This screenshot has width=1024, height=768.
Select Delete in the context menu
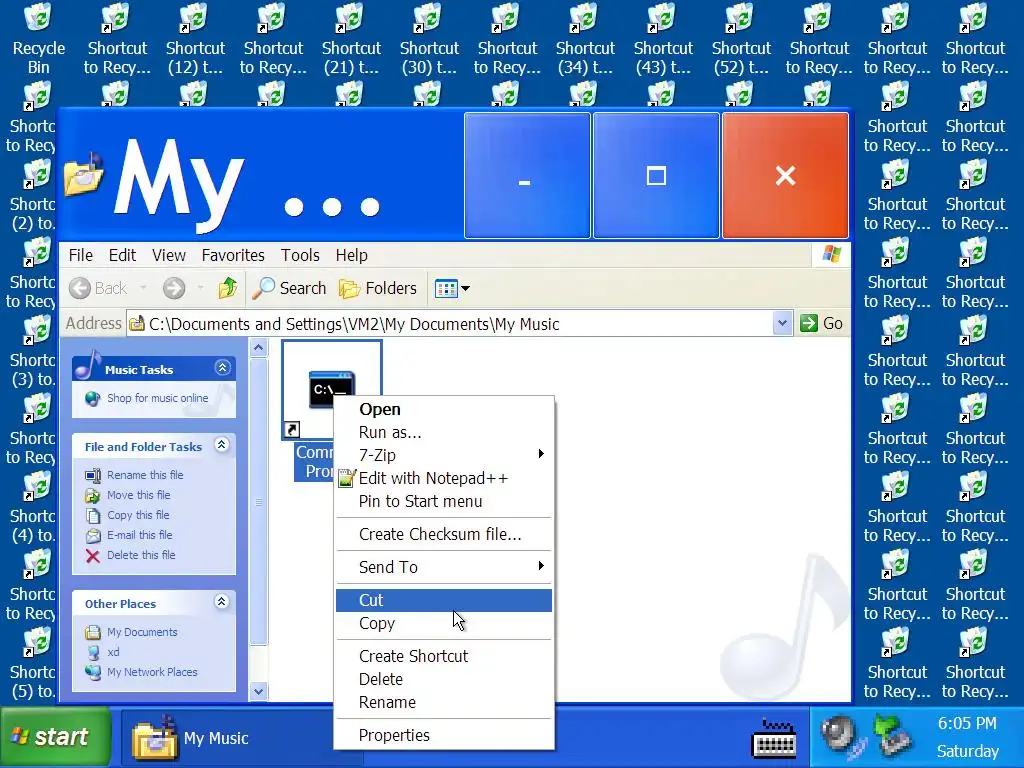coord(443,679)
